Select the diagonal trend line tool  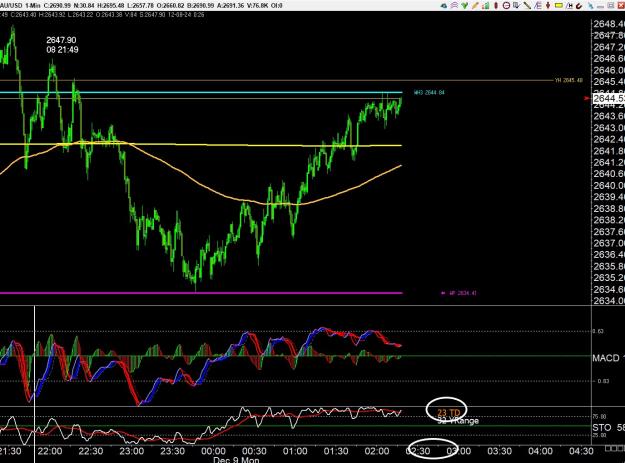click(527, 6)
